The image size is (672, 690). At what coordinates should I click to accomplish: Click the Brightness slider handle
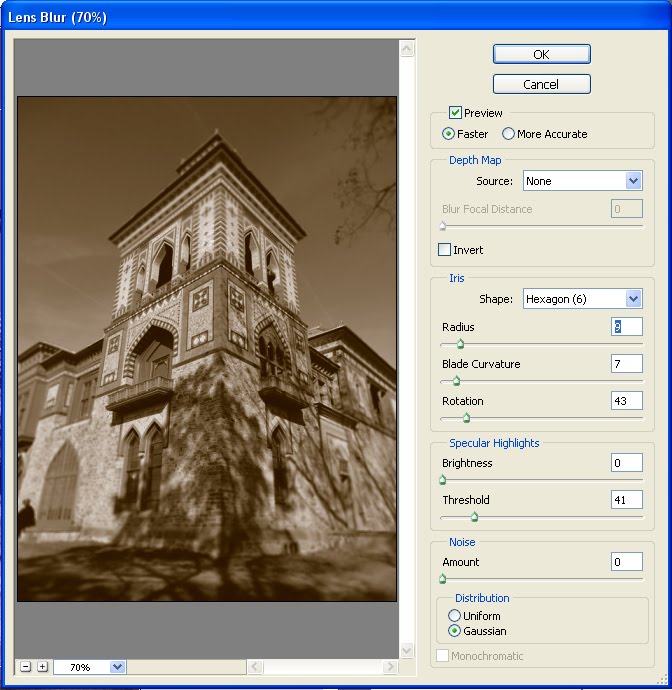[x=443, y=480]
